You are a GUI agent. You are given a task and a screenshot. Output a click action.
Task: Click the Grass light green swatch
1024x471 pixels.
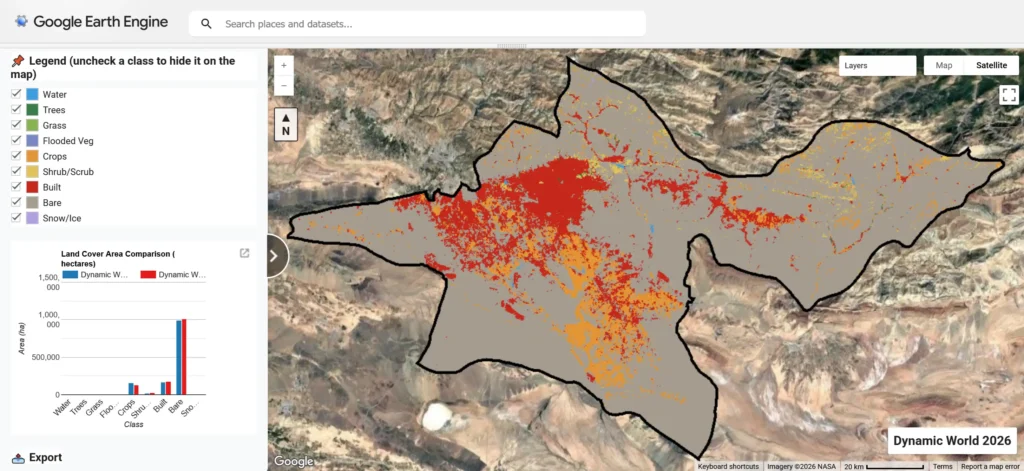pos(32,125)
